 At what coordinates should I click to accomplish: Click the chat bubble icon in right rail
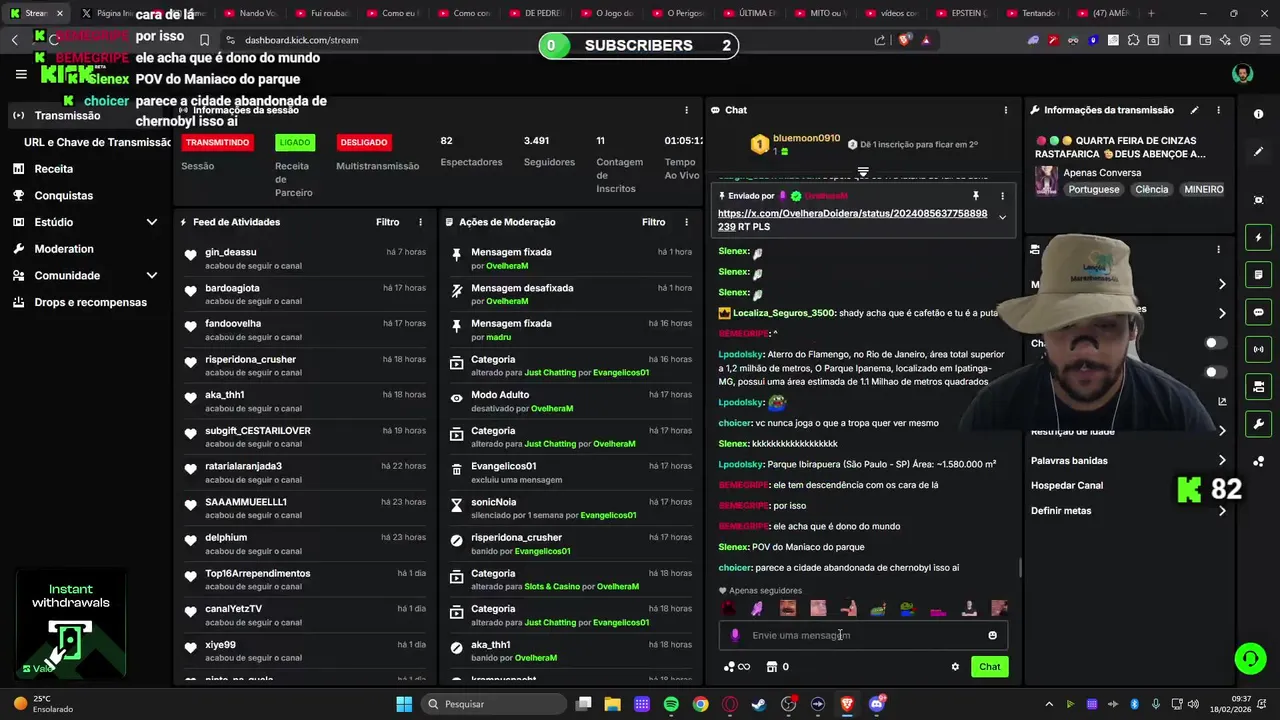click(x=1258, y=312)
